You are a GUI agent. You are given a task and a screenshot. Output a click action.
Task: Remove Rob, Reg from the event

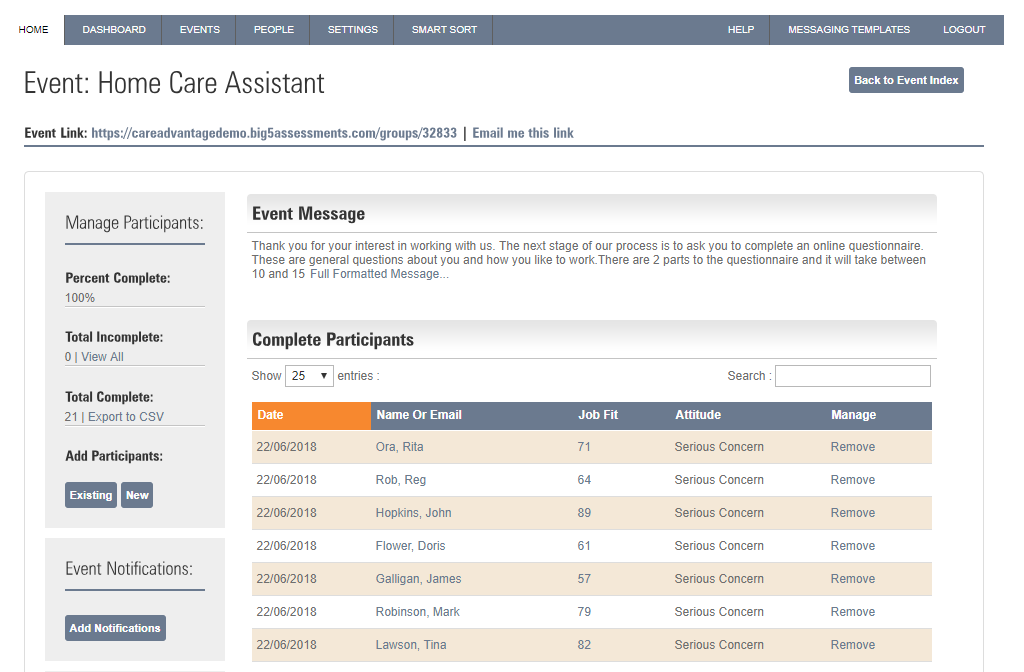852,480
